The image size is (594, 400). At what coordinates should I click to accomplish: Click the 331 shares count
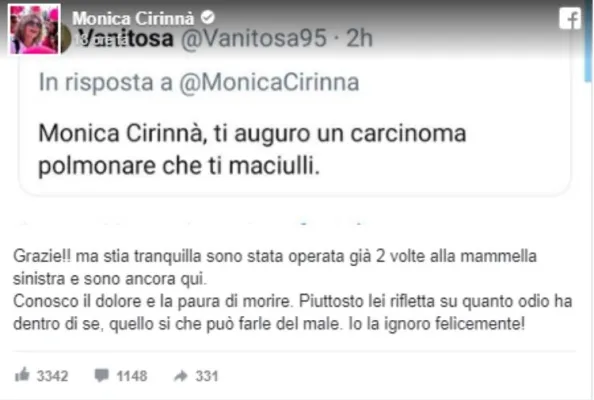coord(207,376)
